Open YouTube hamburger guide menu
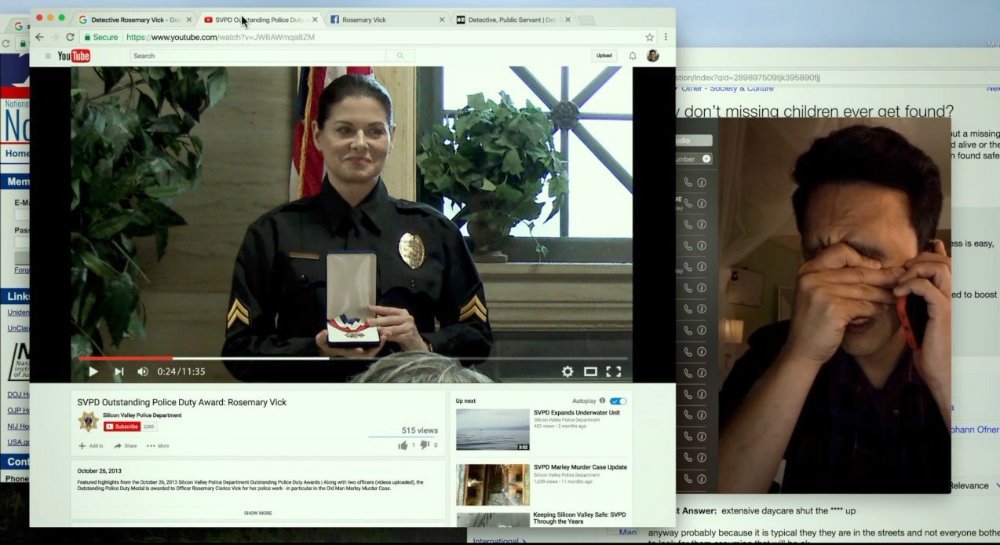 [48, 56]
